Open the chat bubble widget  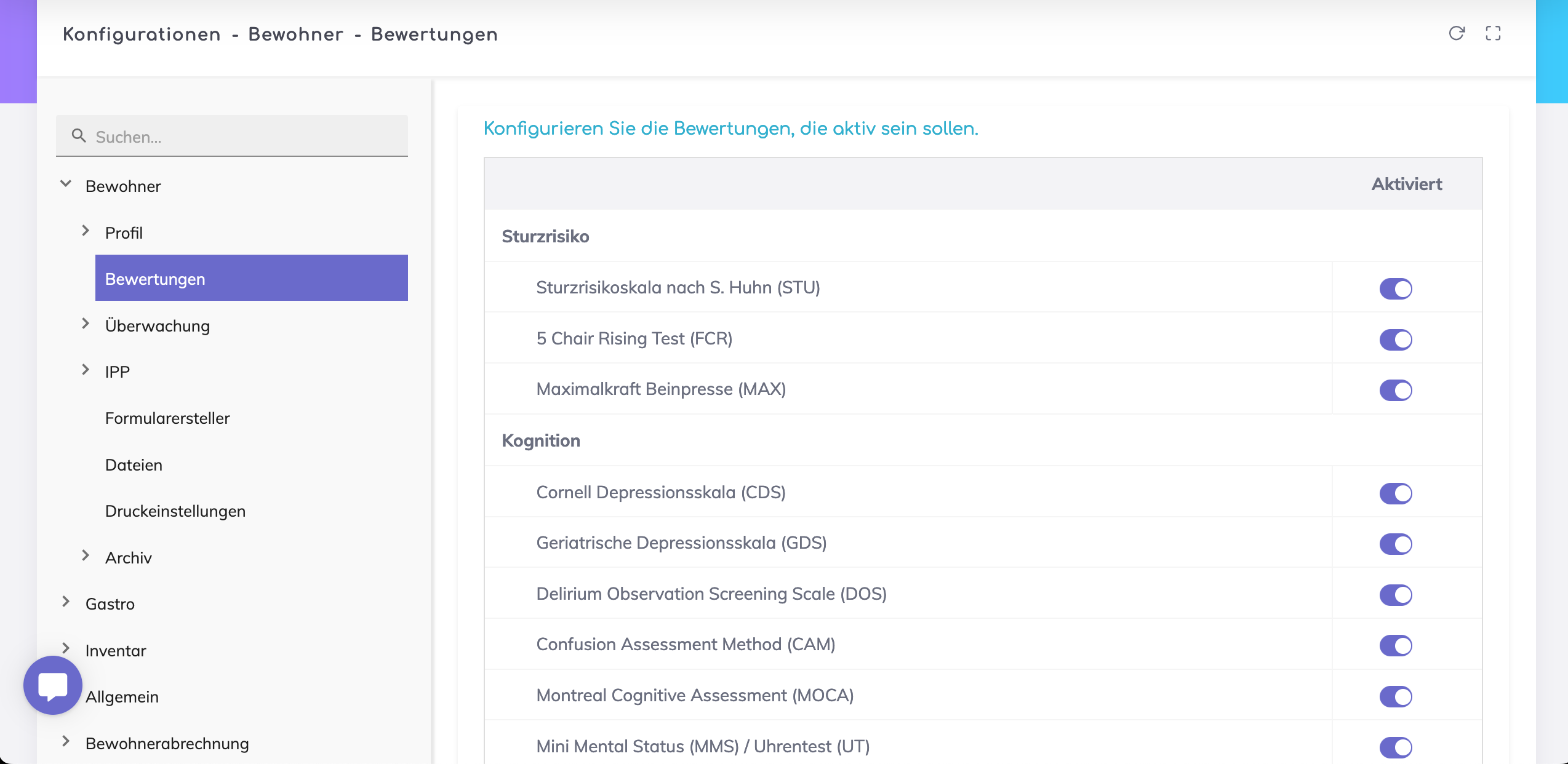tap(53, 685)
